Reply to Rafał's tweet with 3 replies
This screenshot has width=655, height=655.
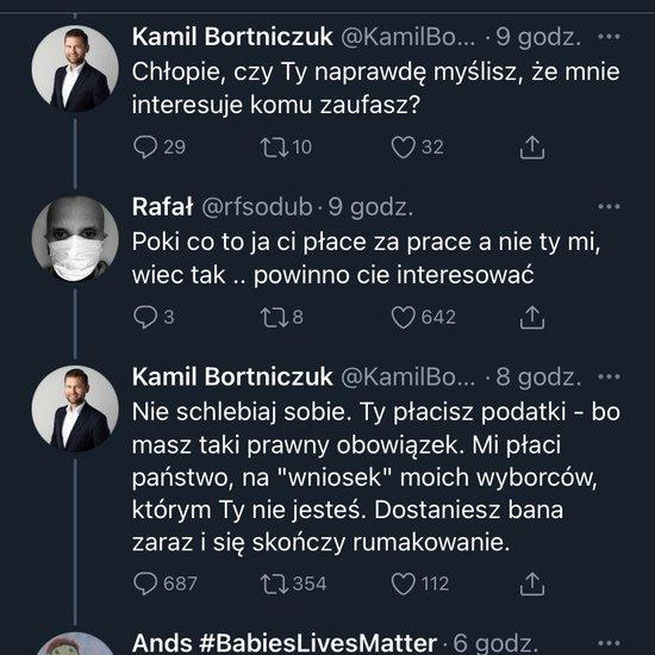click(x=145, y=317)
